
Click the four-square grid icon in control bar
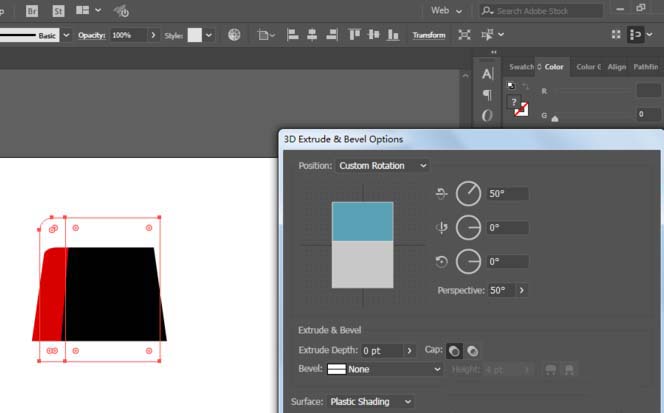(x=616, y=35)
